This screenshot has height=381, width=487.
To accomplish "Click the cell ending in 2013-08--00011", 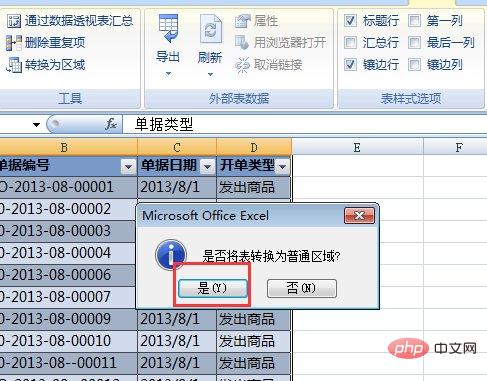I will coord(68,363).
